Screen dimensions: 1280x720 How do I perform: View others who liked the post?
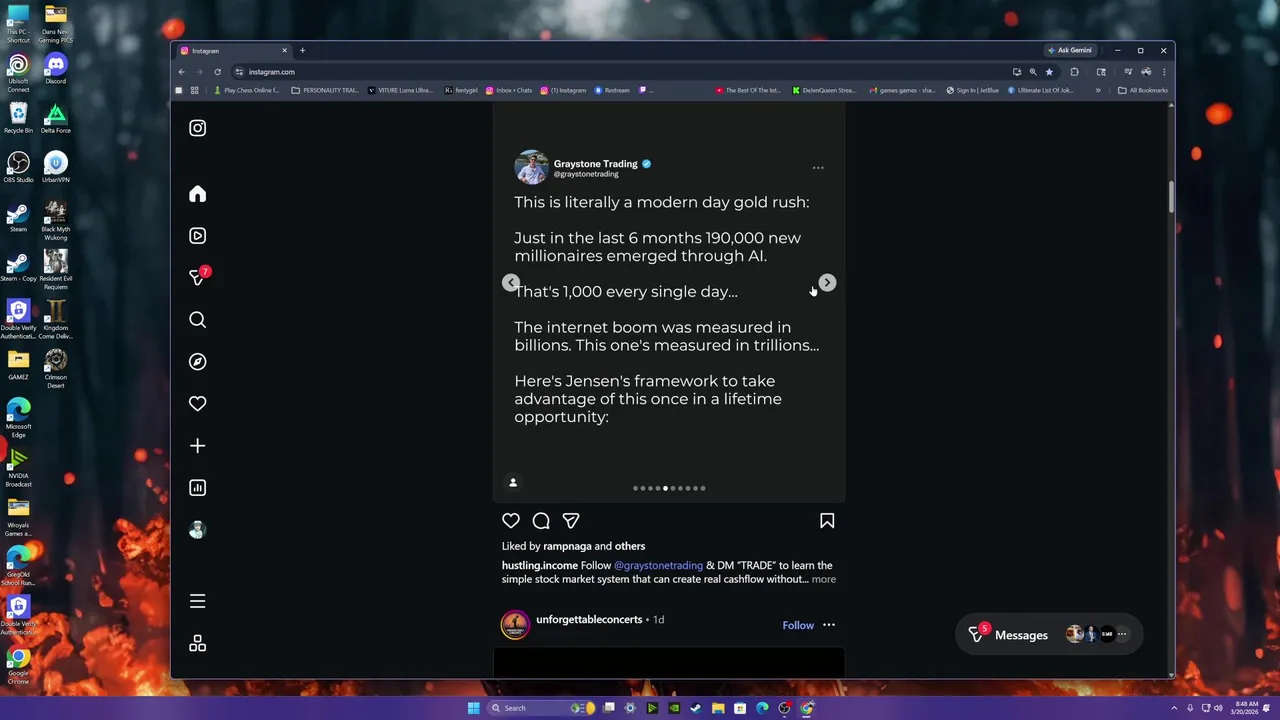[630, 546]
